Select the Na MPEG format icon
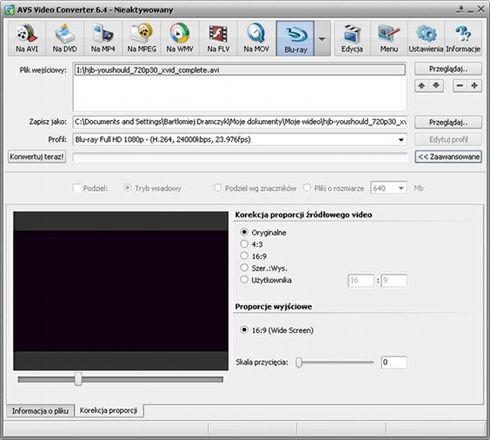490x440 pixels. 142,38
